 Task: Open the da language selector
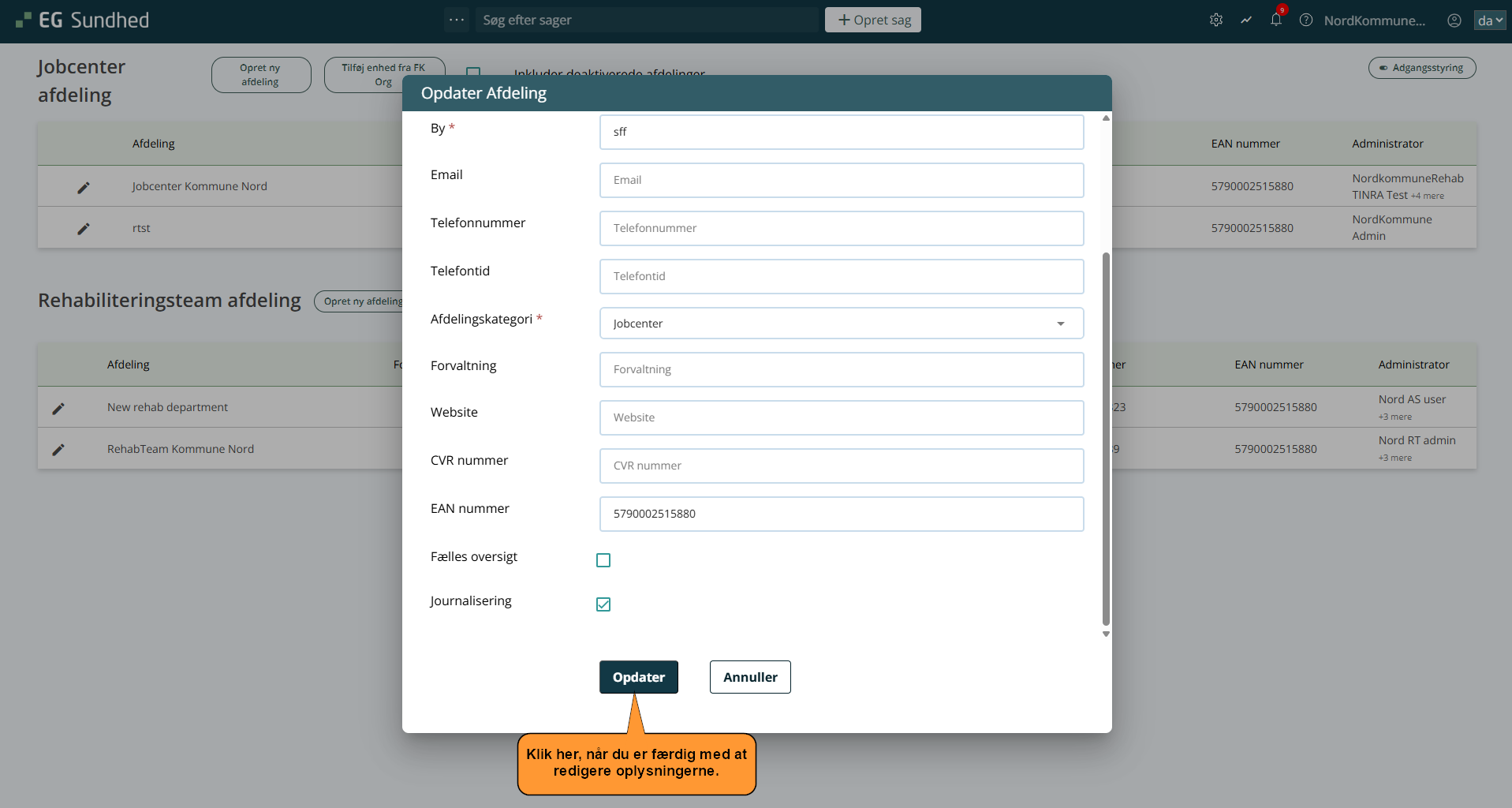click(x=1488, y=21)
